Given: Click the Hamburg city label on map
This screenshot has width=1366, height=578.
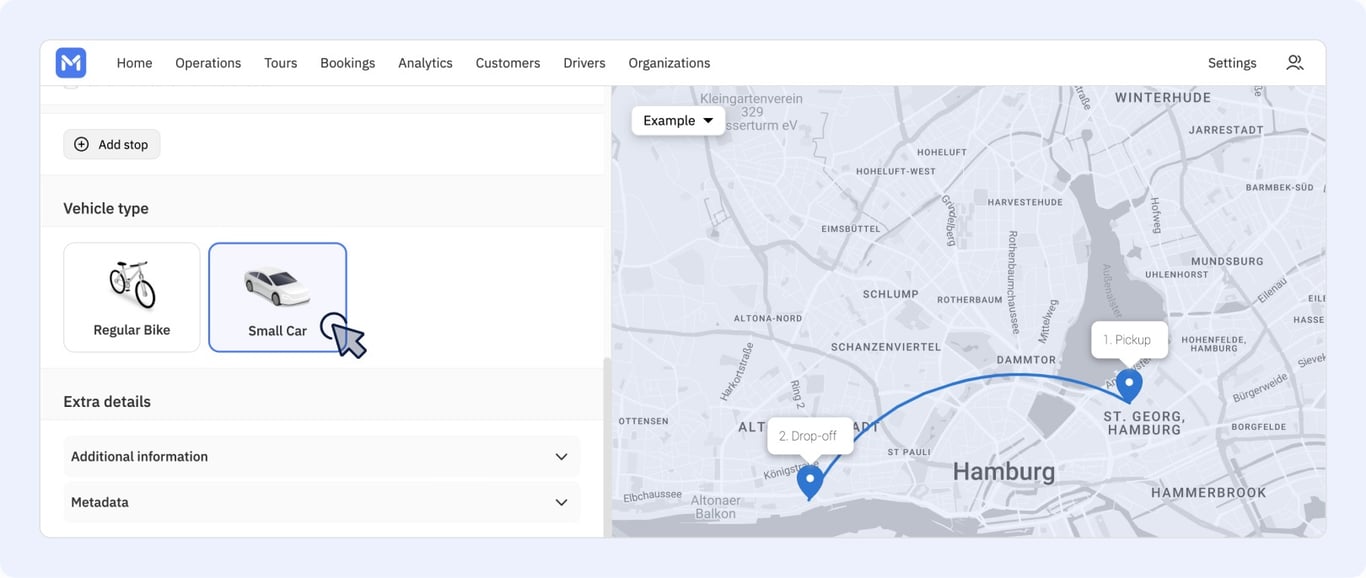Looking at the screenshot, I should tap(1003, 472).
